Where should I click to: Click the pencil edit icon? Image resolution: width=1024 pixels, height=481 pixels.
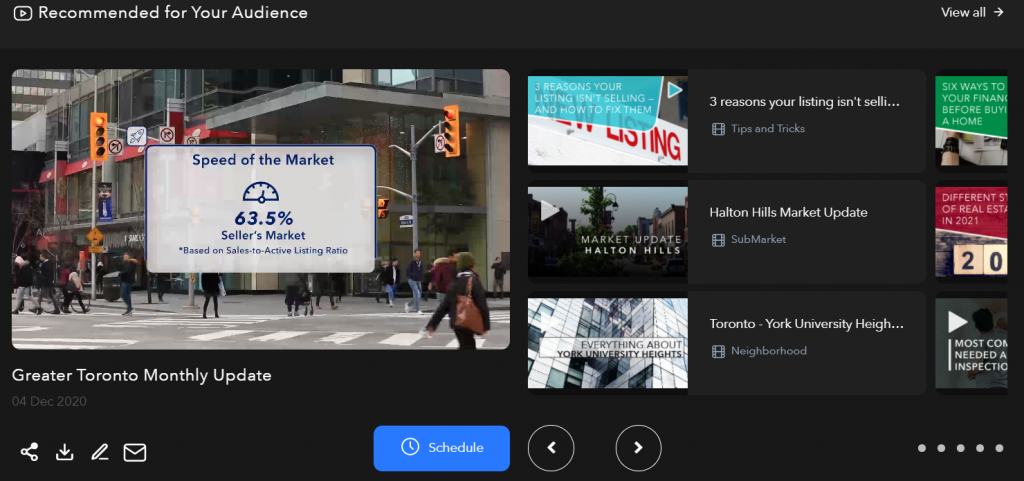click(x=100, y=452)
